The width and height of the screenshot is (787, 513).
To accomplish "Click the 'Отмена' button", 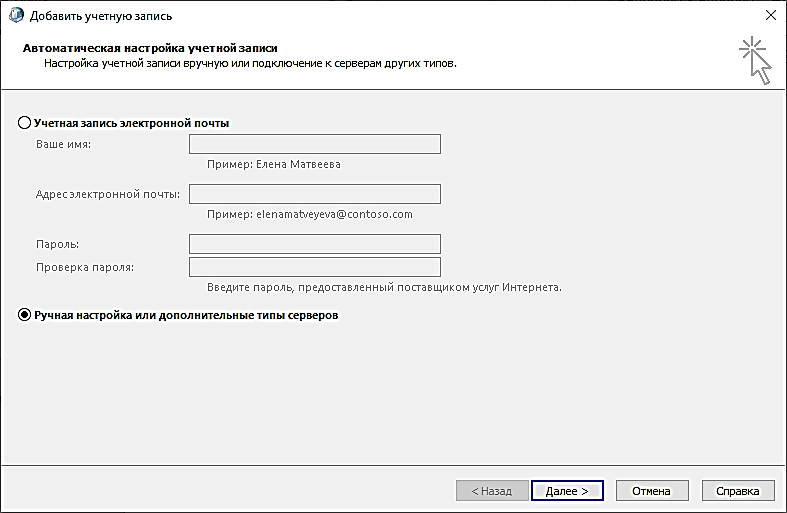I will point(651,491).
